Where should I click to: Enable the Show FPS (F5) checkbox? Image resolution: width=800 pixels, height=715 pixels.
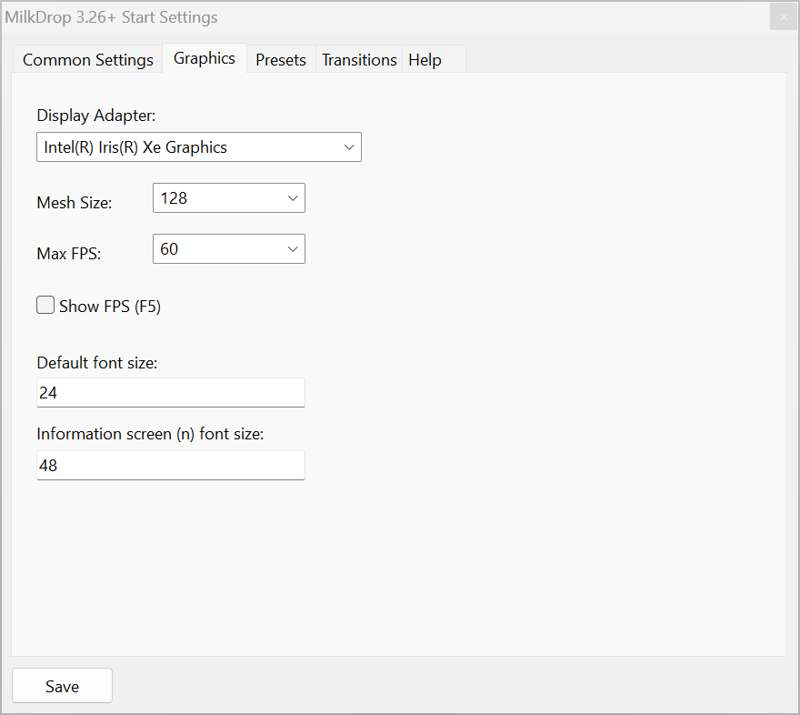[x=45, y=305]
